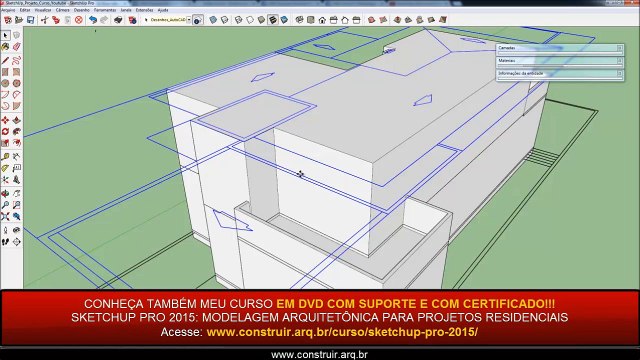640x360 pixels.
Task: Open the Arquivo menu
Action: click(8, 10)
